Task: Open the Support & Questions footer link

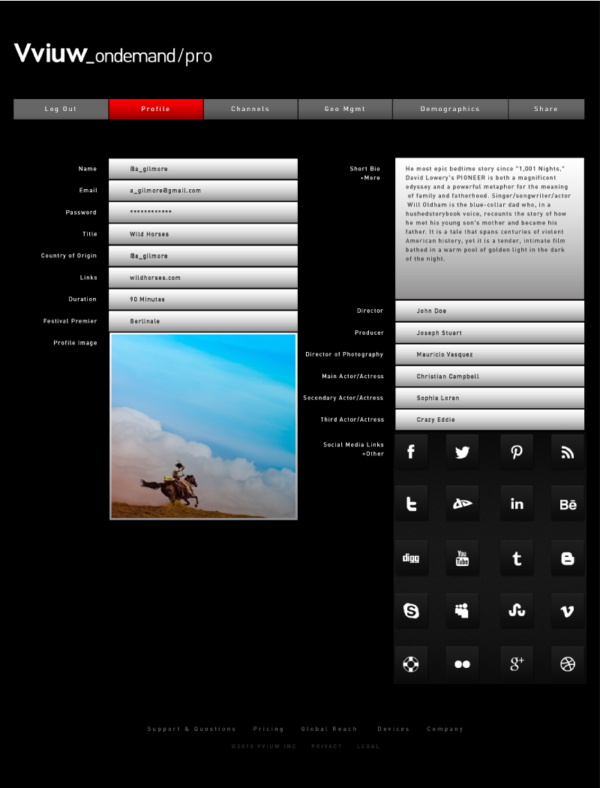Action: pyautogui.click(x=191, y=729)
